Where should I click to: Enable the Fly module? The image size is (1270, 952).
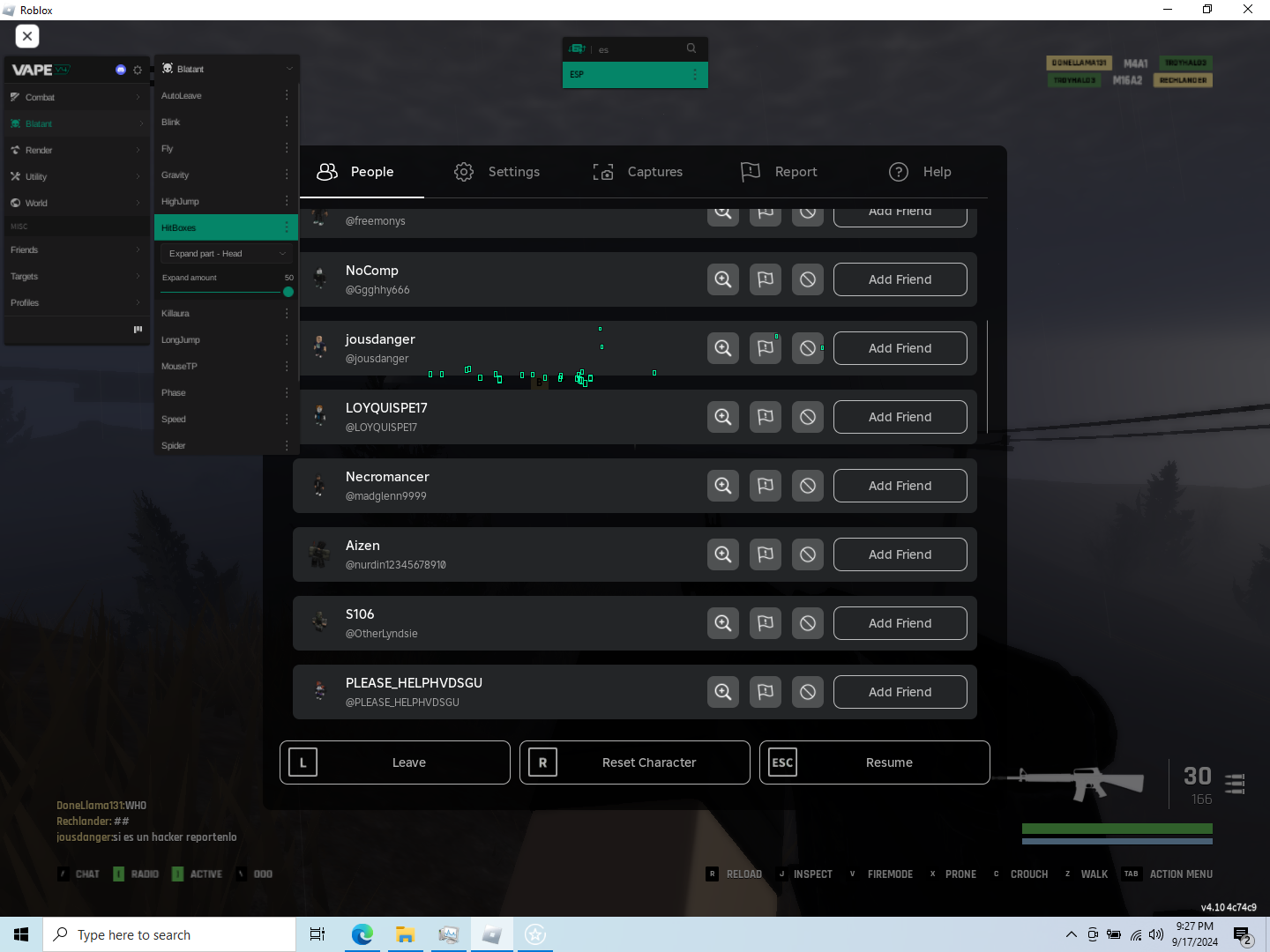coord(226,148)
